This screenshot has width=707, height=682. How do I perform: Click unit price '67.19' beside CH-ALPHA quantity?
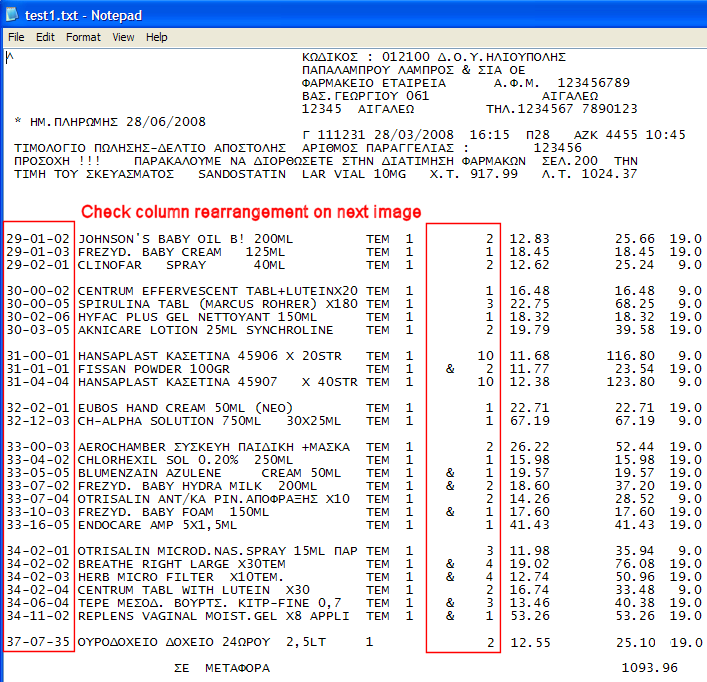(530, 421)
